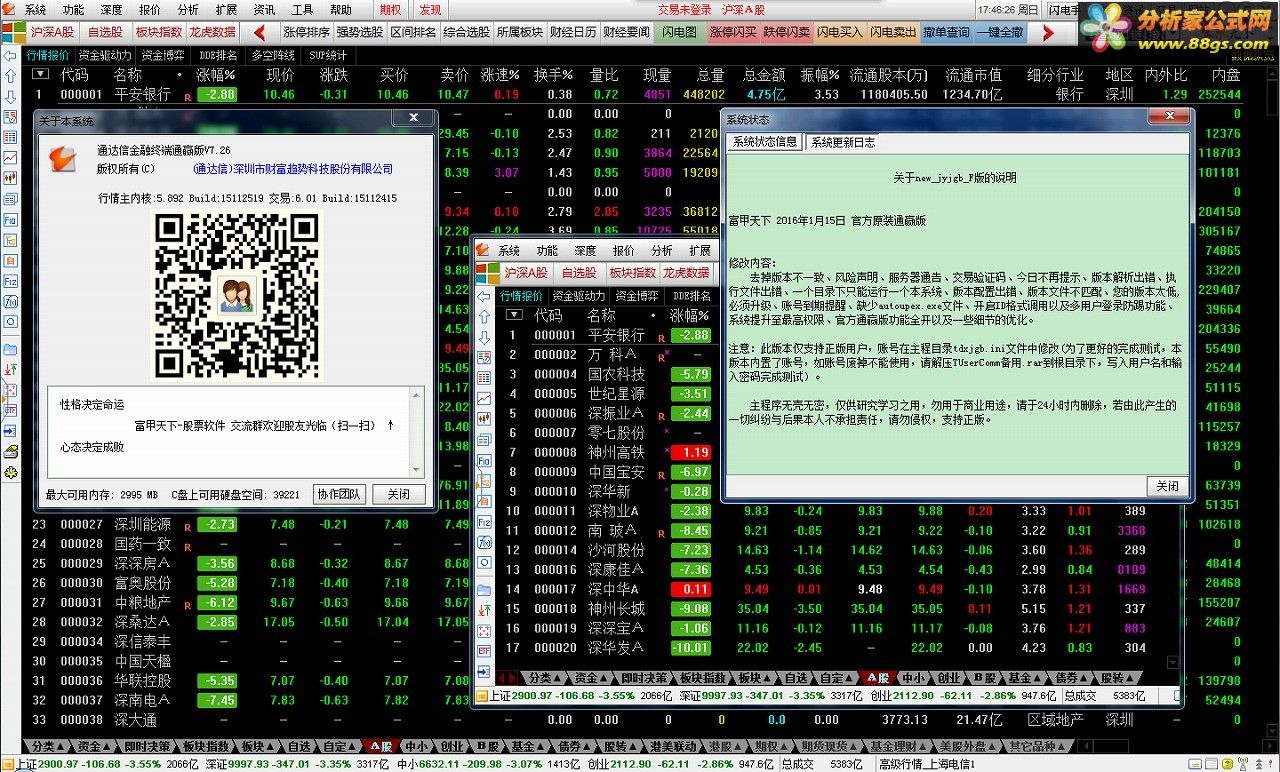Image resolution: width=1280 pixels, height=772 pixels.
Task: Open the 功能 menu in main menu bar
Action: [74, 10]
